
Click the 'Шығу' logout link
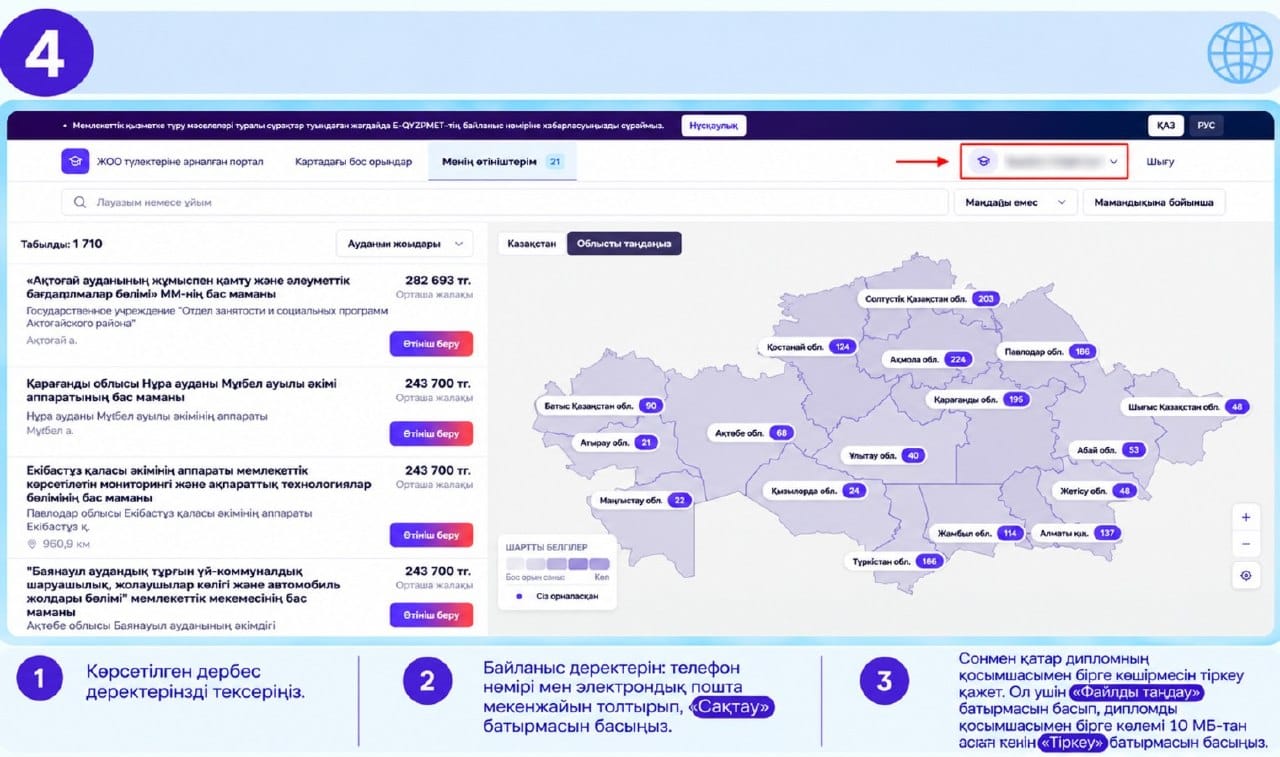pyautogui.click(x=1160, y=162)
